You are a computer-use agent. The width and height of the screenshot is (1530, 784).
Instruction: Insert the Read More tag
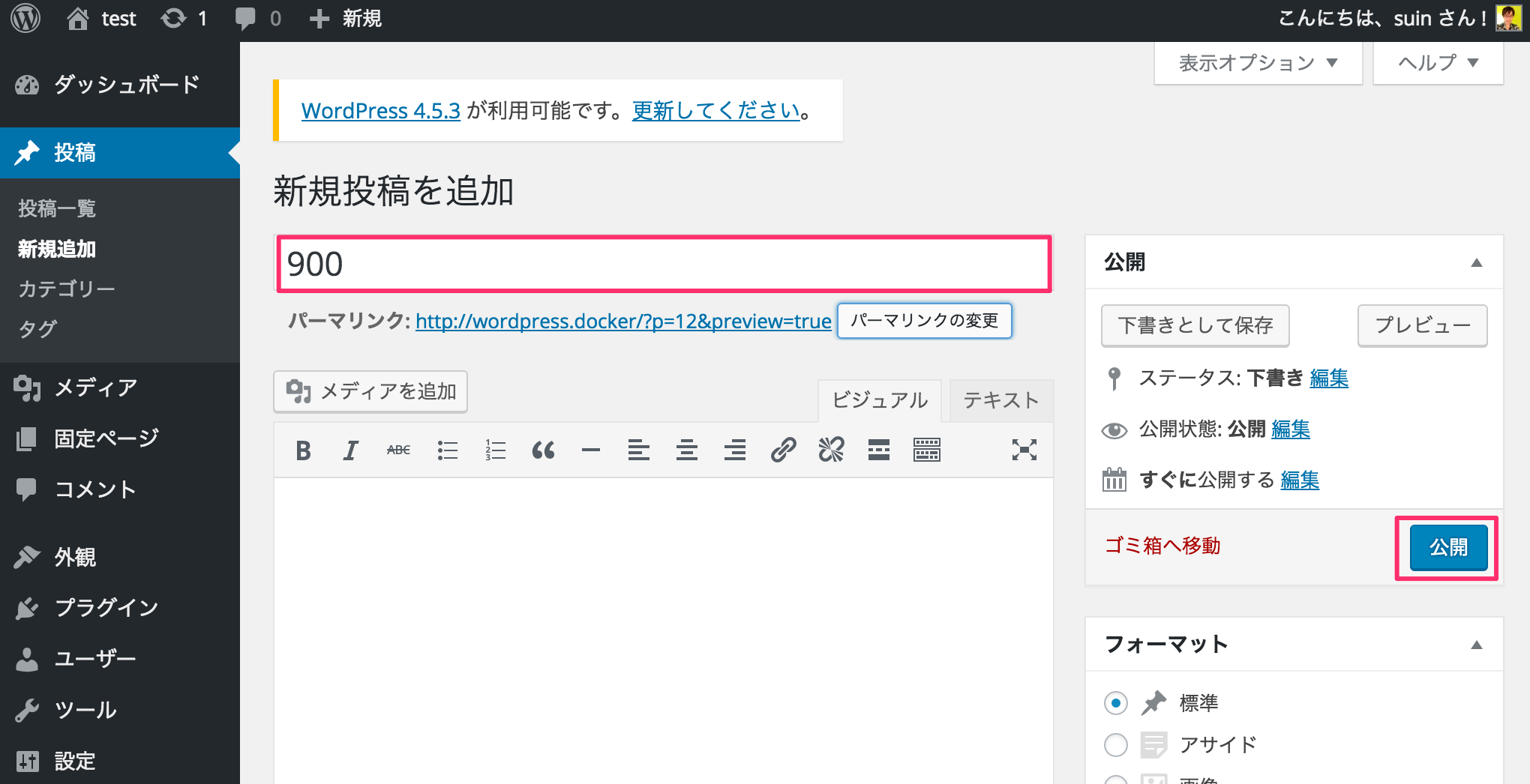pyautogui.click(x=879, y=450)
